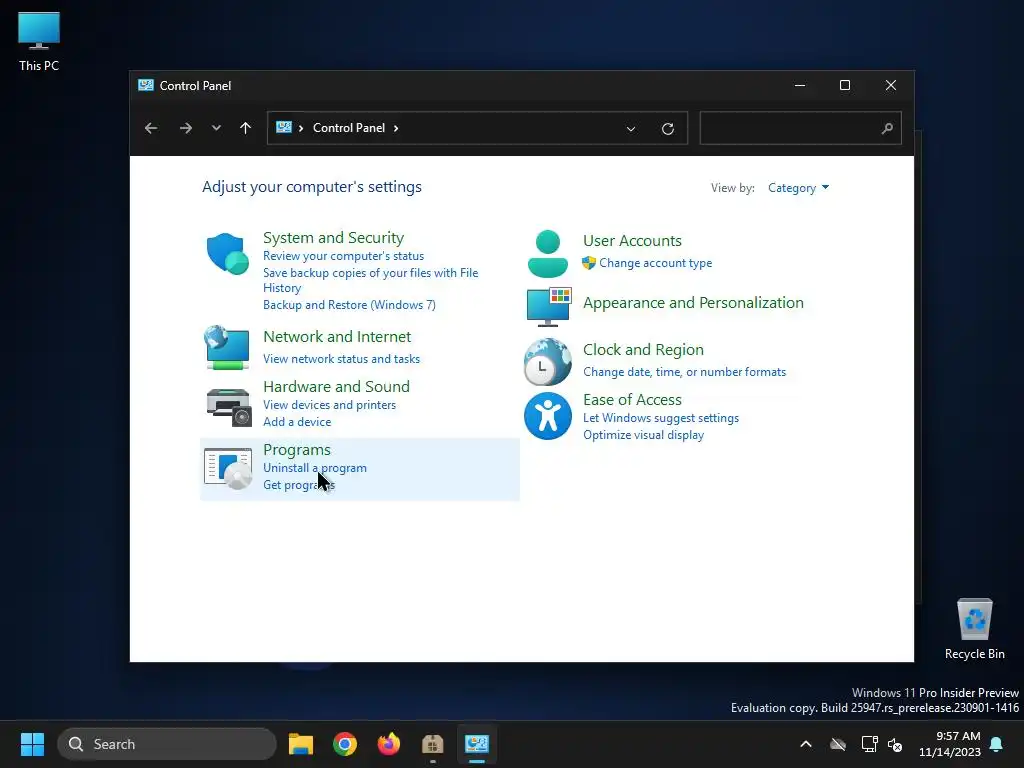Click Change account type
This screenshot has height=768, width=1024.
[656, 263]
